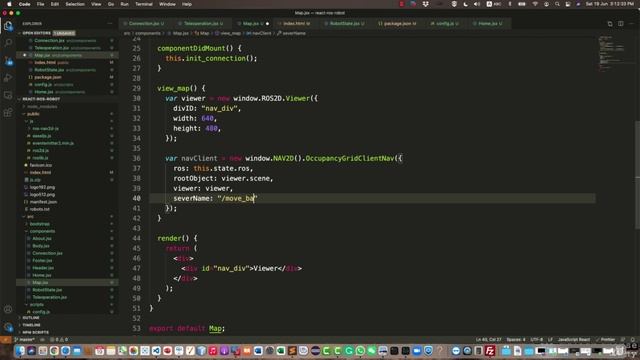
Task: Open the Source Control view in activity bar
Action: (x=8, y=60)
